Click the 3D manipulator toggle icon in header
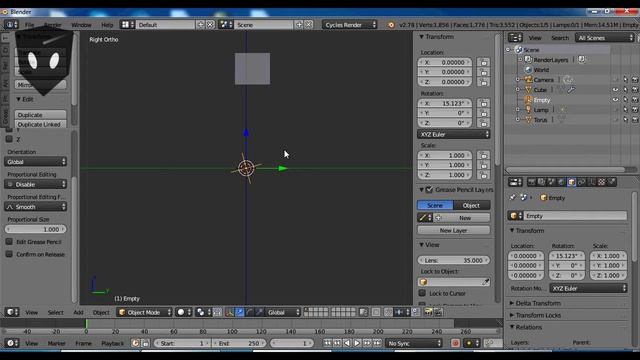Screen dimensions: 640x360 pos(229,313)
